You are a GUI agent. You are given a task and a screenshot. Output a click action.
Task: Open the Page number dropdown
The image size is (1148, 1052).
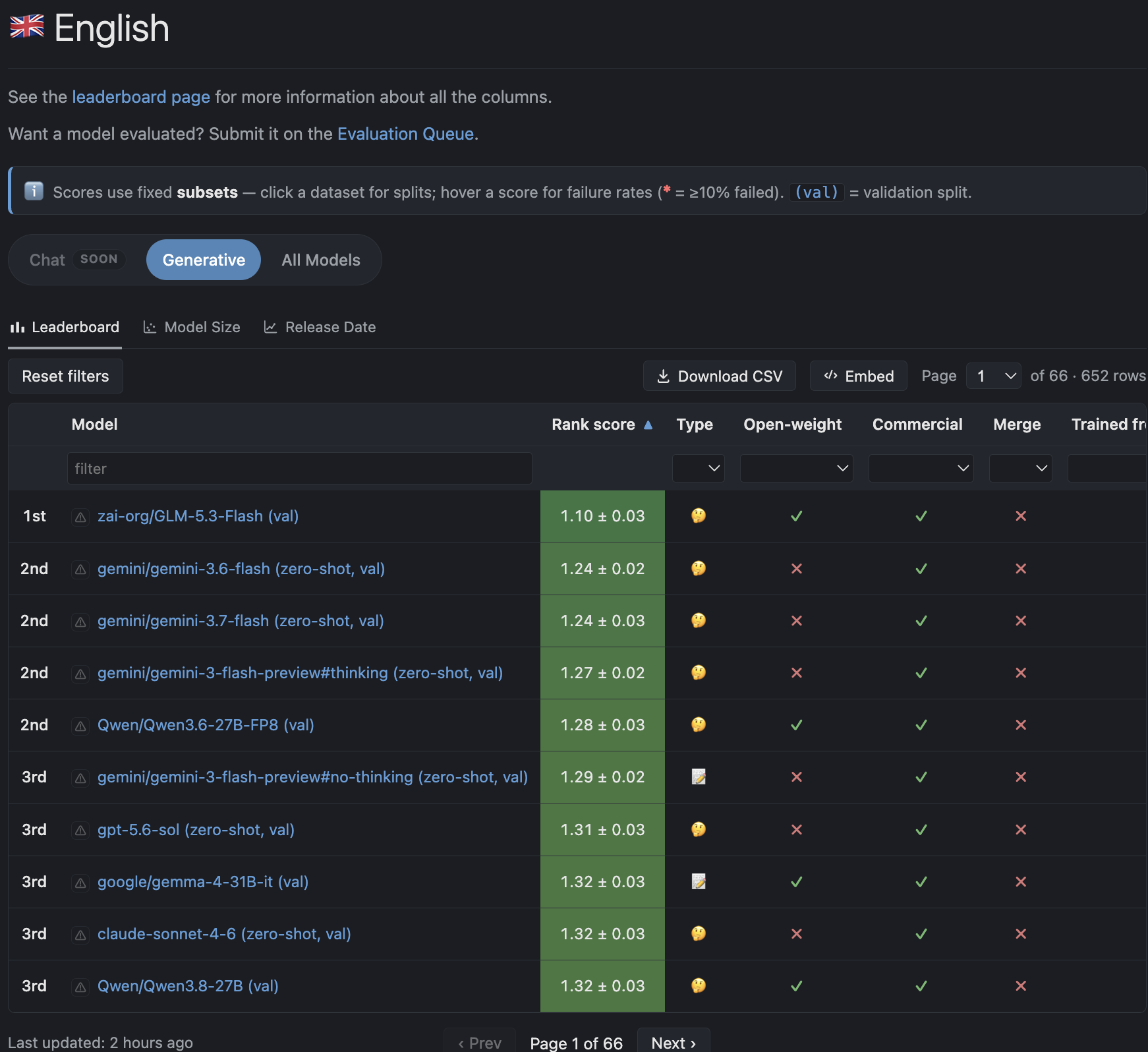coord(994,376)
